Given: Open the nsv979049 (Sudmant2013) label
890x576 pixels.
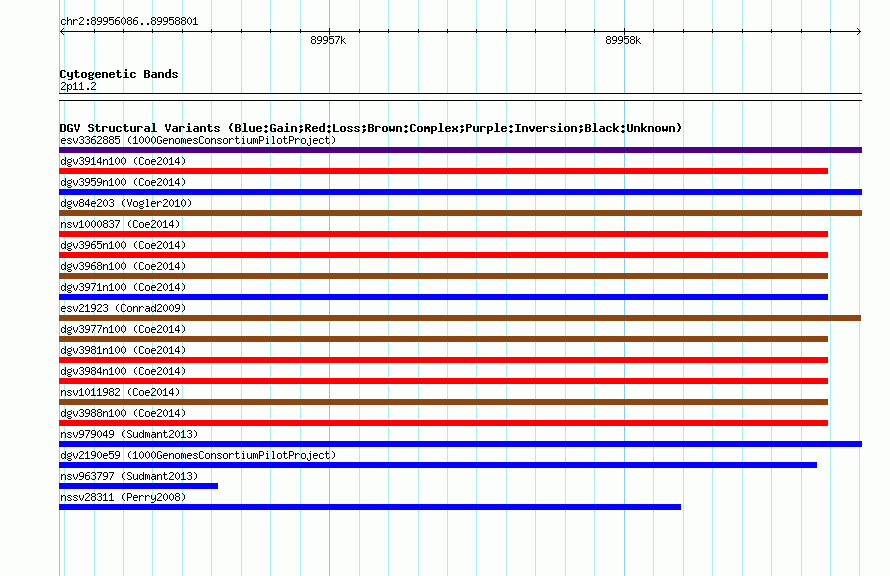Looking at the screenshot, I should click(x=129, y=434).
